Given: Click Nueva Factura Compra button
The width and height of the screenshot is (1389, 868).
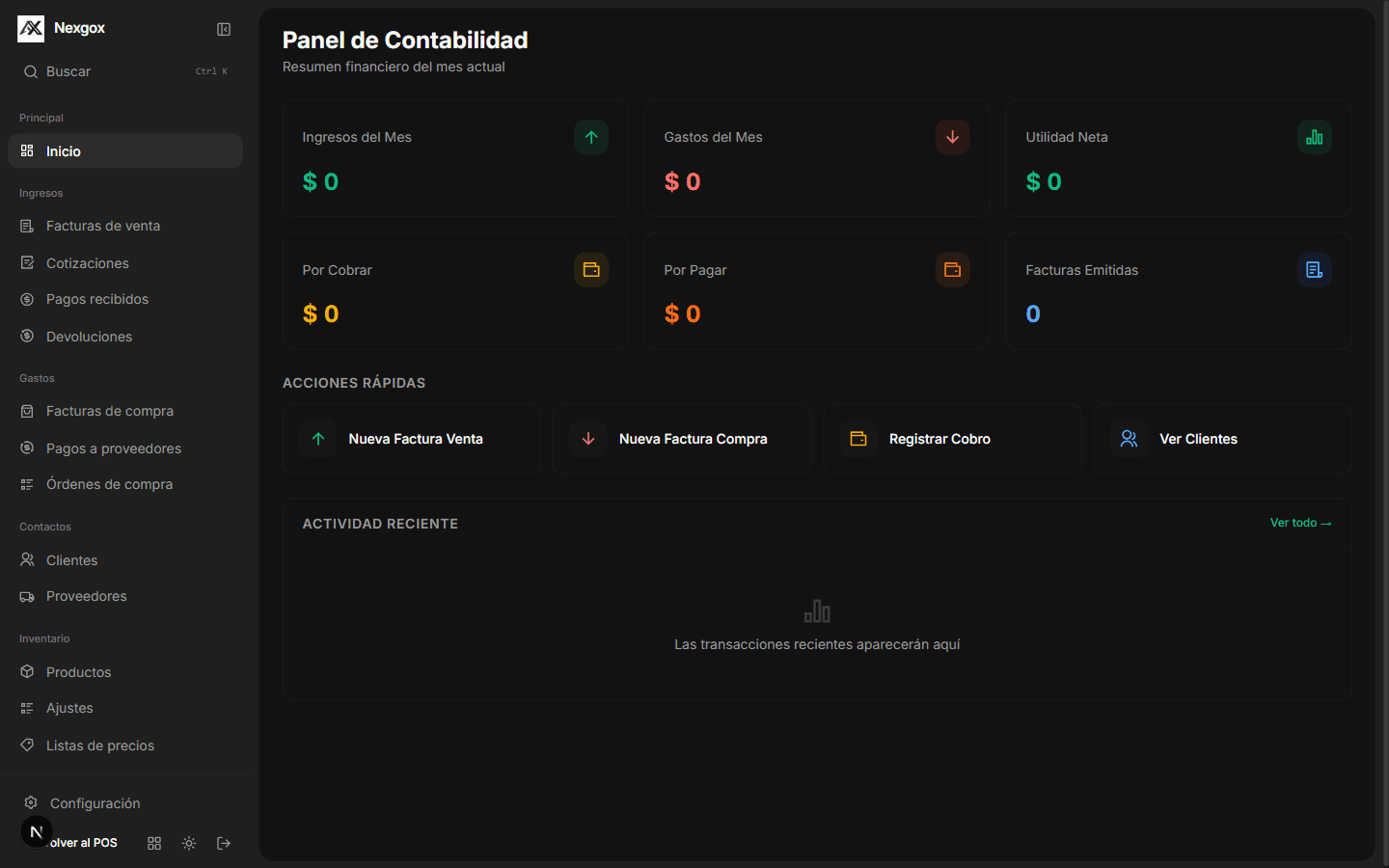Looking at the screenshot, I should [x=682, y=439].
